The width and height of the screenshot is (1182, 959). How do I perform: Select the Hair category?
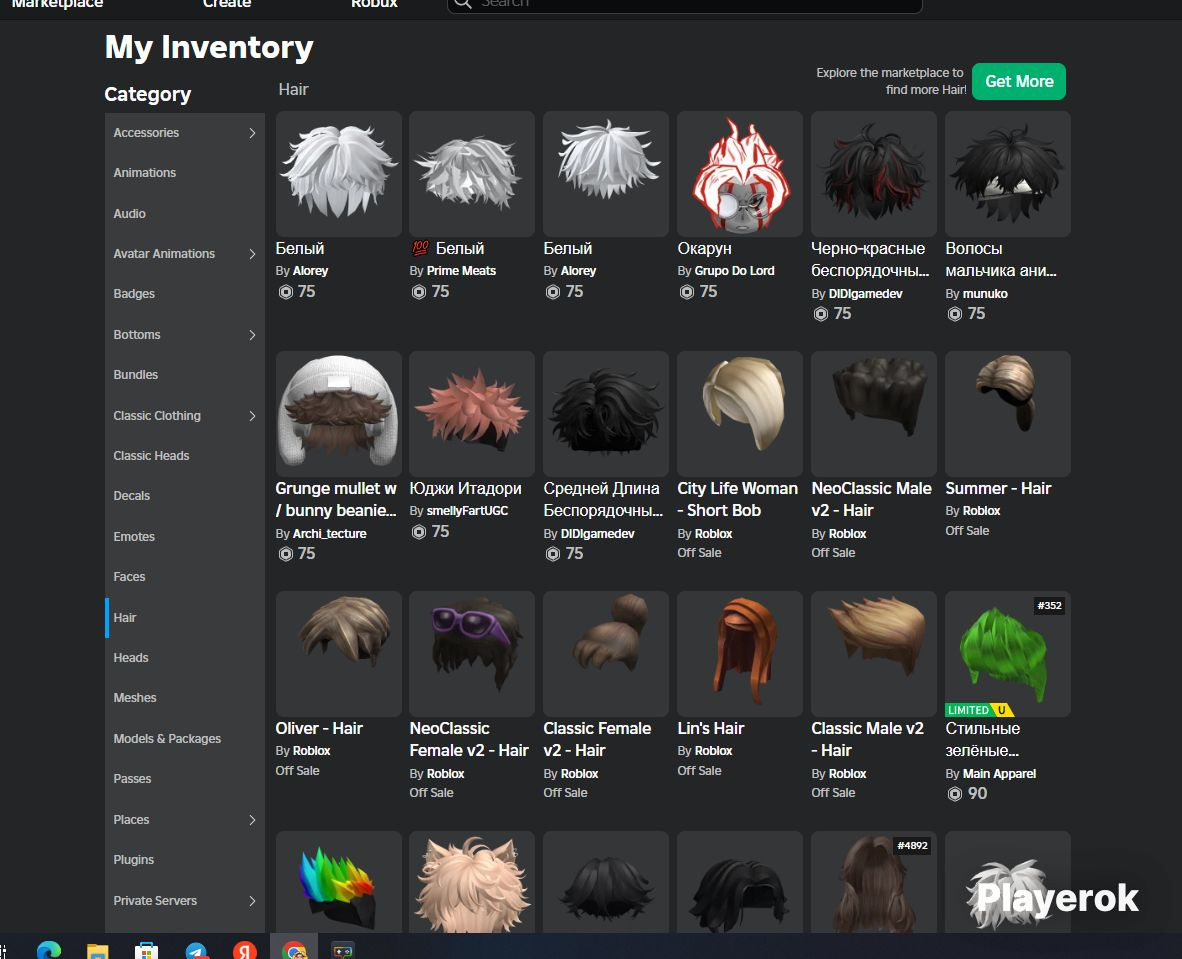pyautogui.click(x=125, y=617)
